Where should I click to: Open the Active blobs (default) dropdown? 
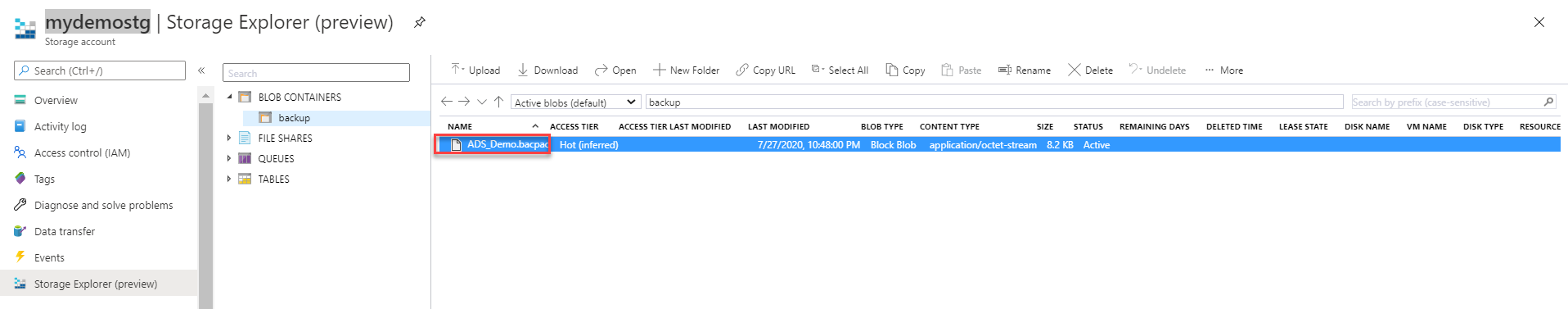576,102
